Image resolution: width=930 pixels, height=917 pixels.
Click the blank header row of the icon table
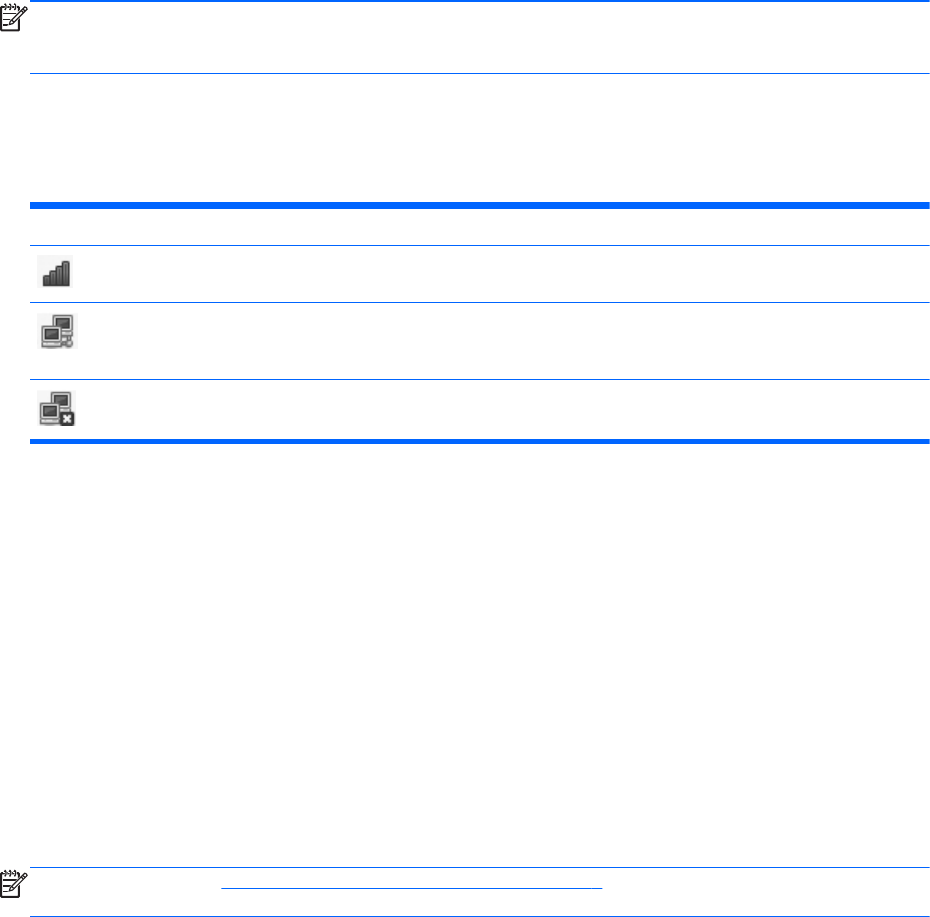click(x=480, y=227)
